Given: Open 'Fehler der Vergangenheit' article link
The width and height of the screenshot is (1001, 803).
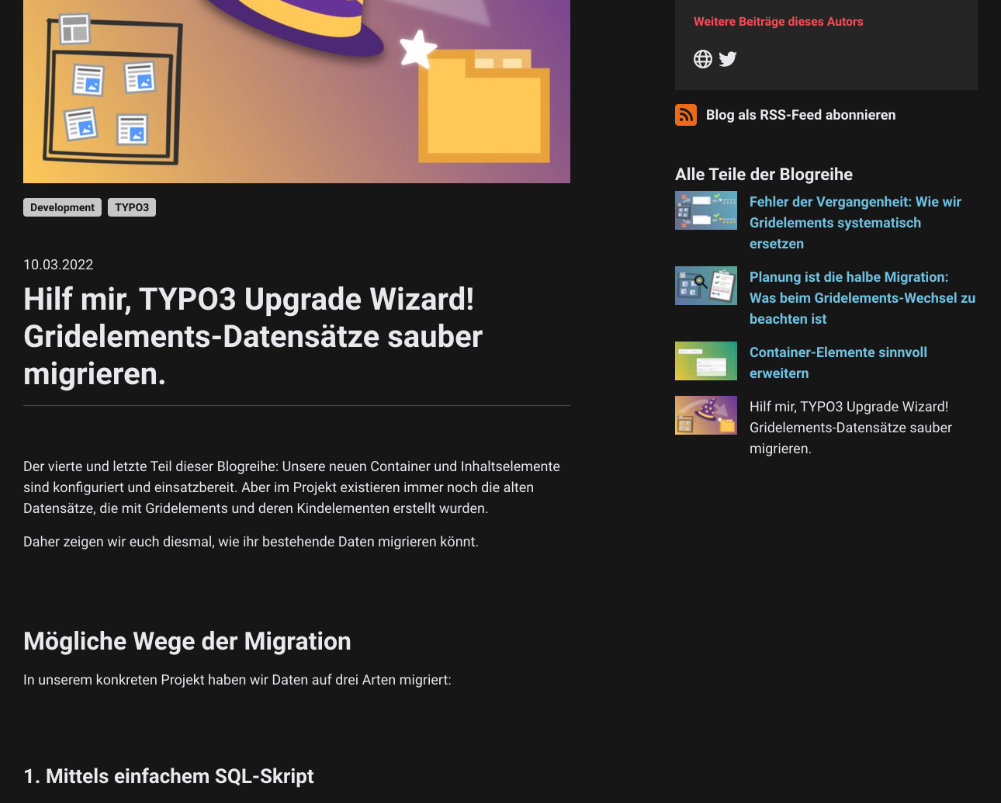Looking at the screenshot, I should click(855, 223).
